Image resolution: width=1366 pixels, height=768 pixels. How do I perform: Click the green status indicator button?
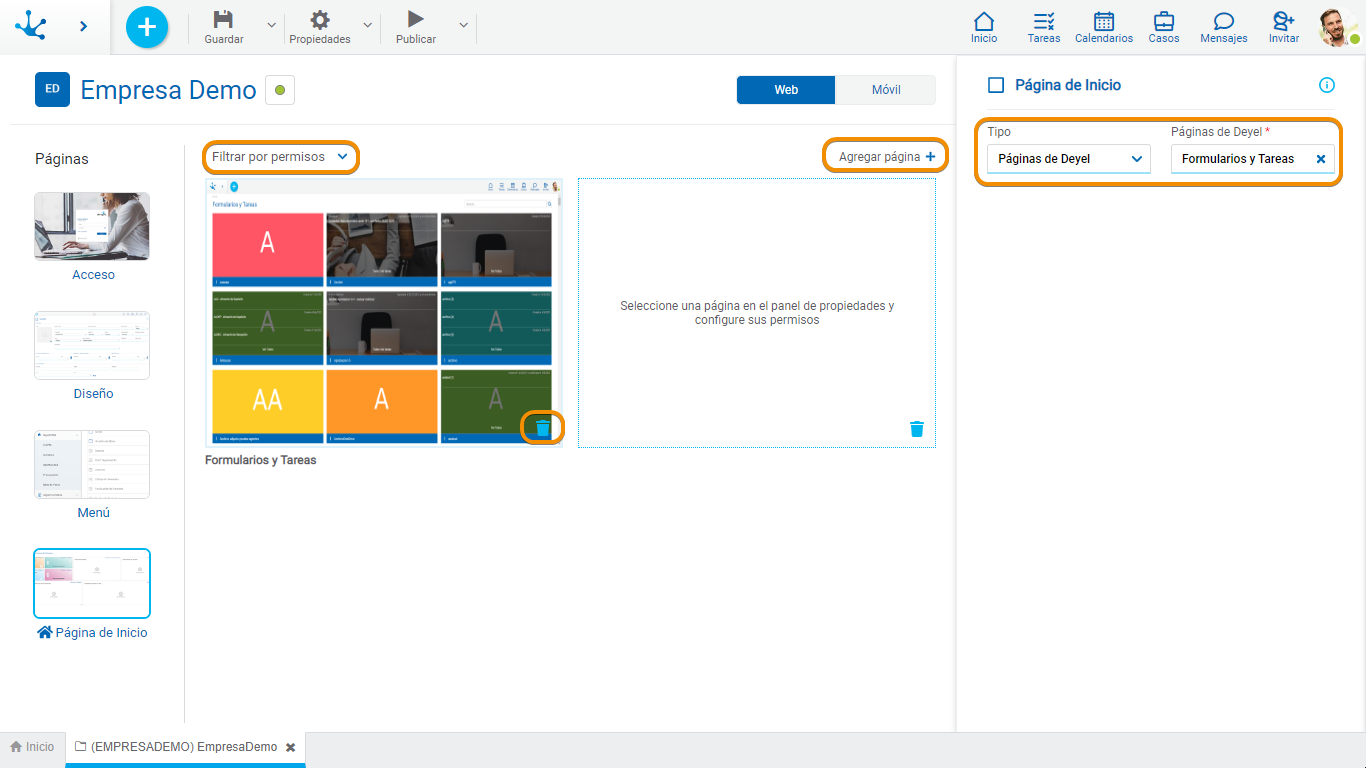pyautogui.click(x=279, y=90)
